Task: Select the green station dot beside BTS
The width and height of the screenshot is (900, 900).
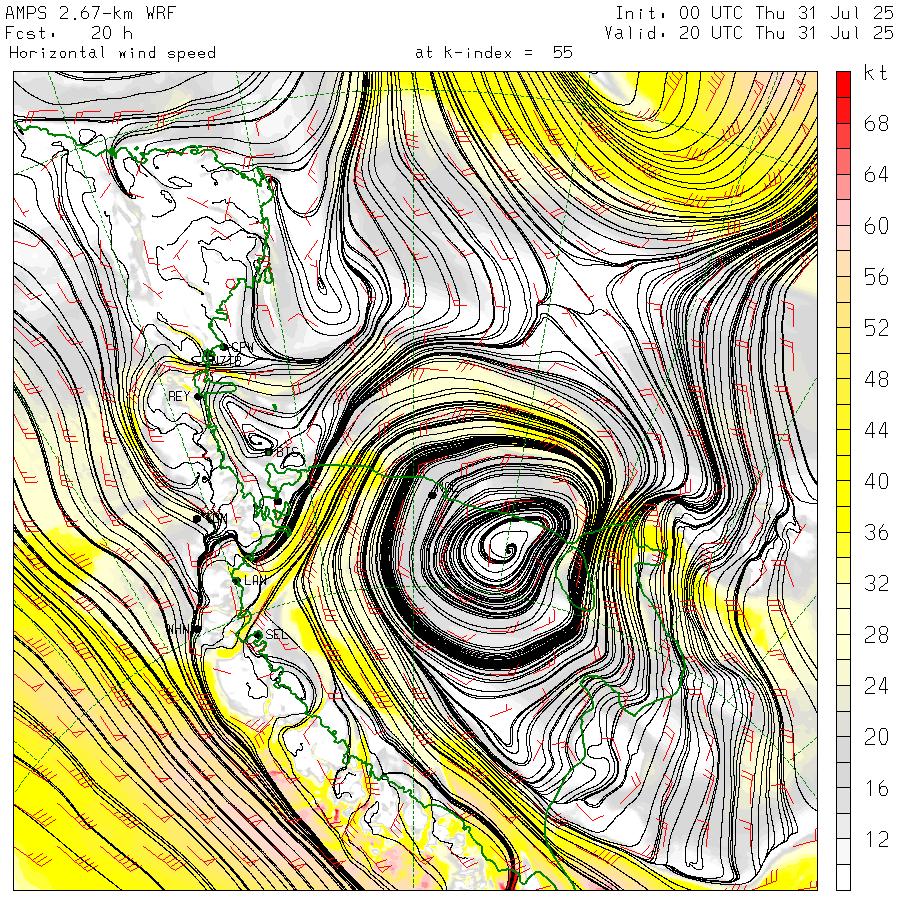Action: (x=269, y=453)
